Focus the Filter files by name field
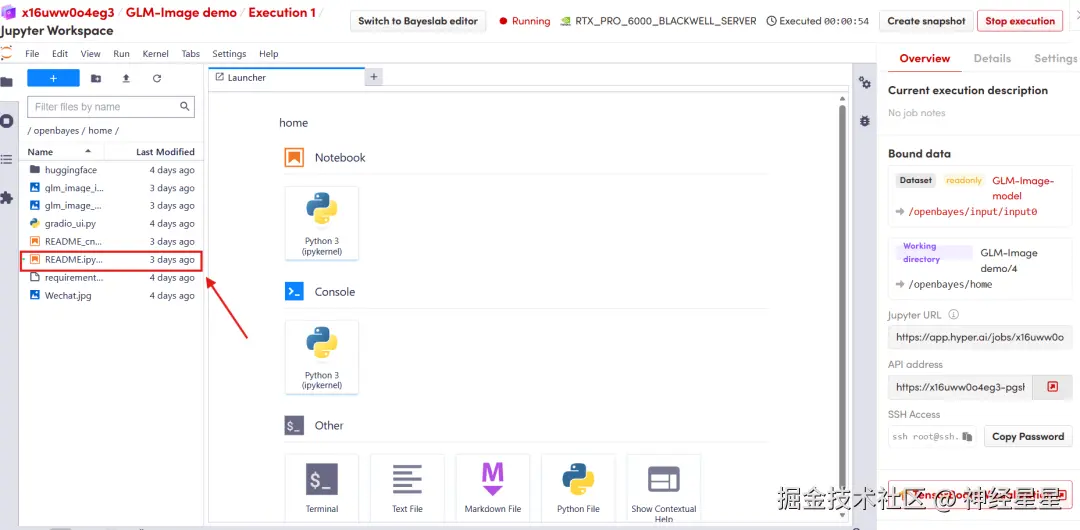 111,107
